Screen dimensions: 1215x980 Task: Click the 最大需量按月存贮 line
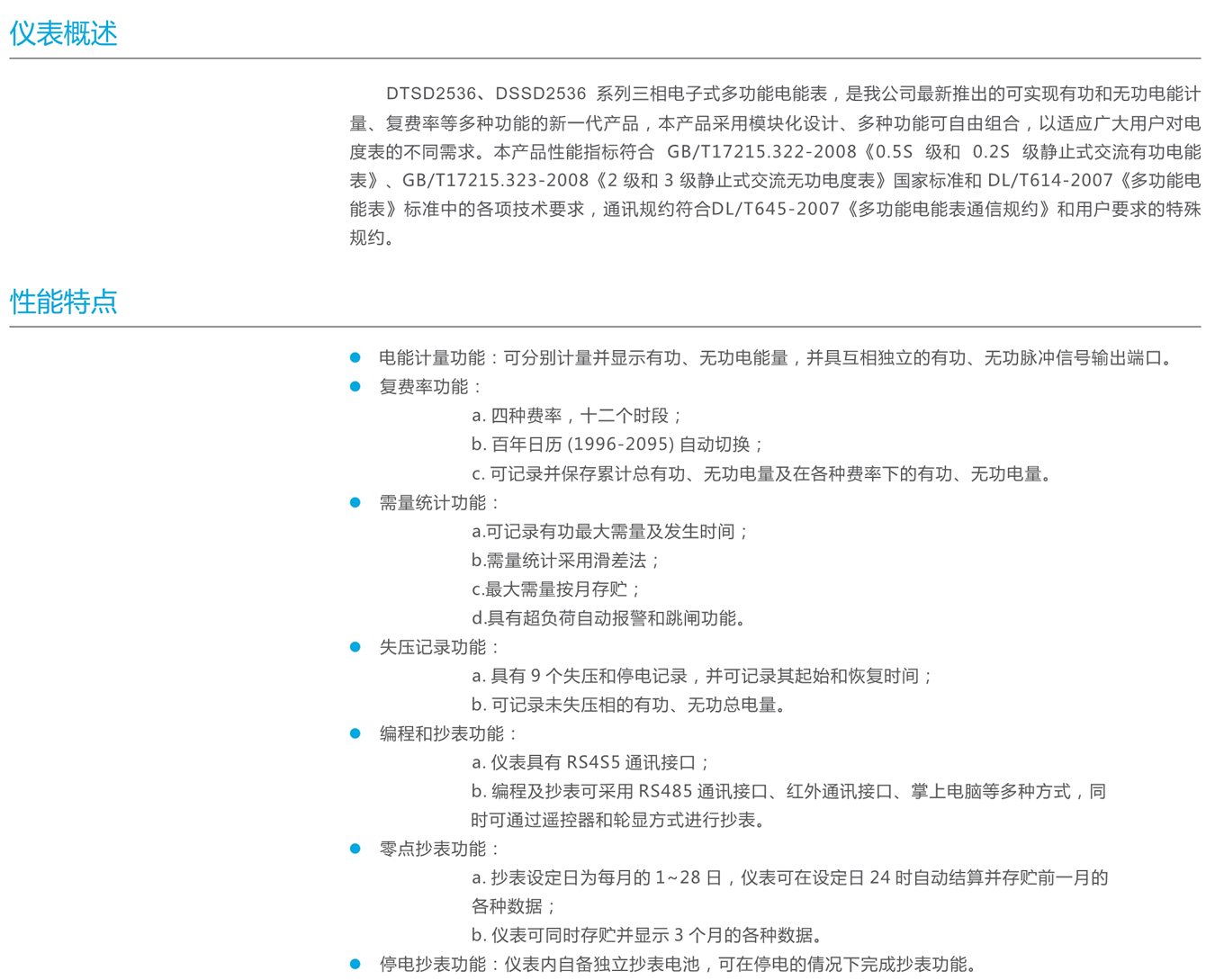[556, 589]
